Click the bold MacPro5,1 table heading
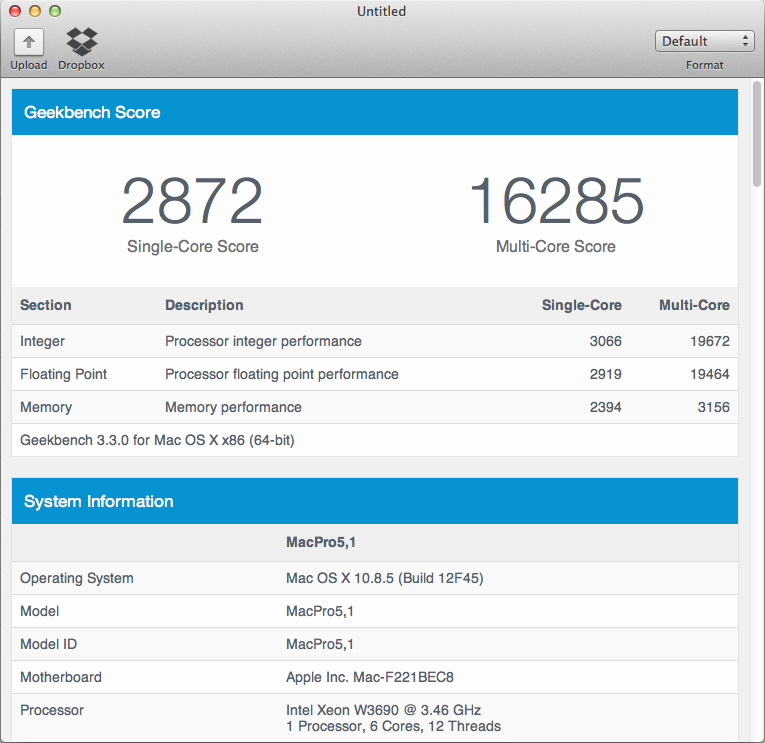Viewport: 765px width, 743px height. (x=321, y=542)
